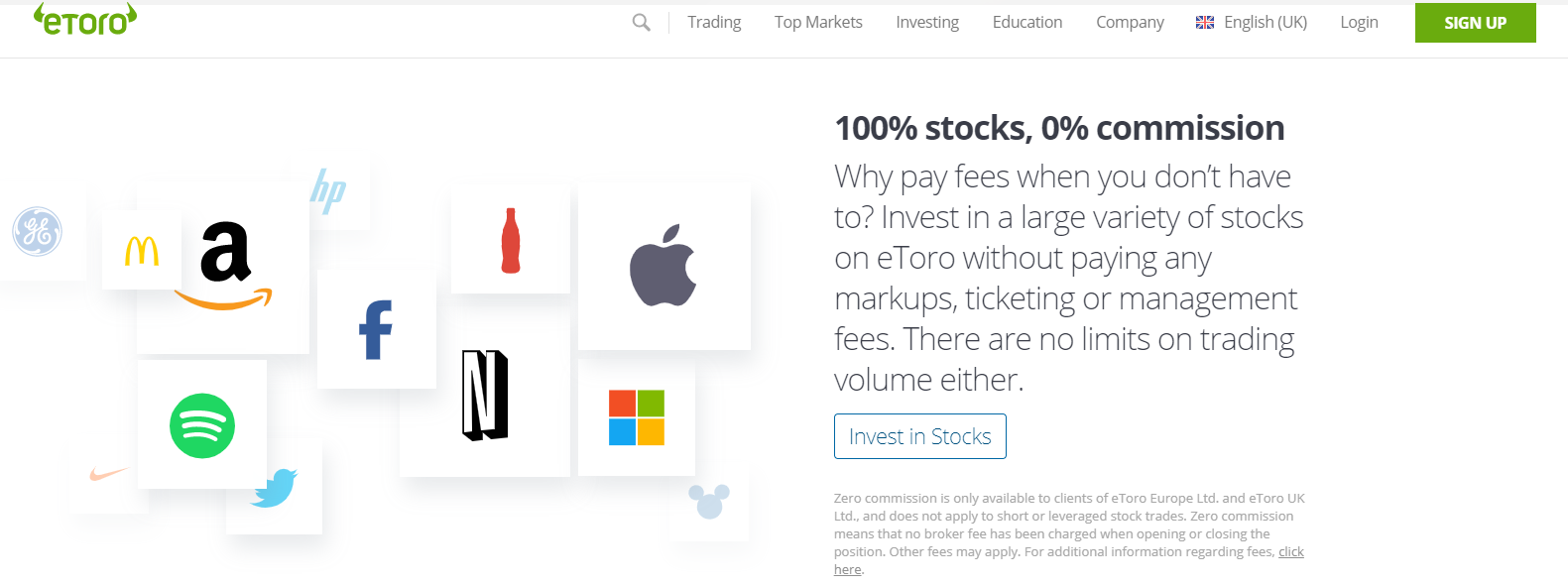Click the Microsoft logo tile
This screenshot has height=586, width=1568.
[x=637, y=417]
